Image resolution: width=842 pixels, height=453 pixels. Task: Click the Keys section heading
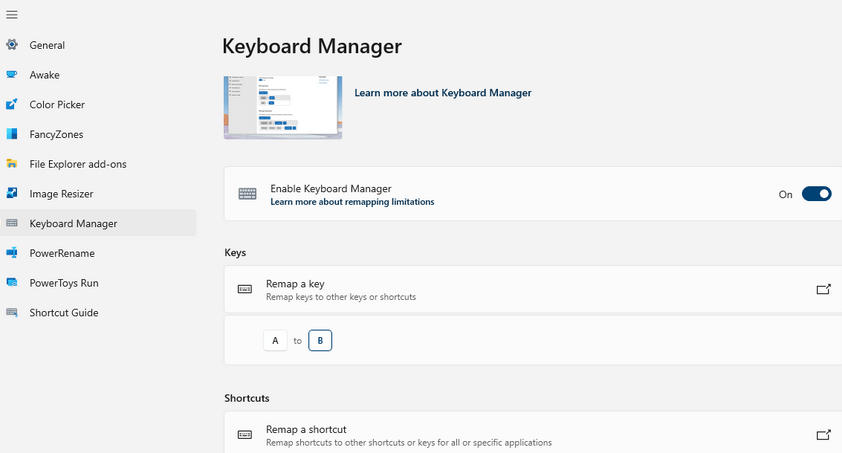coord(235,253)
